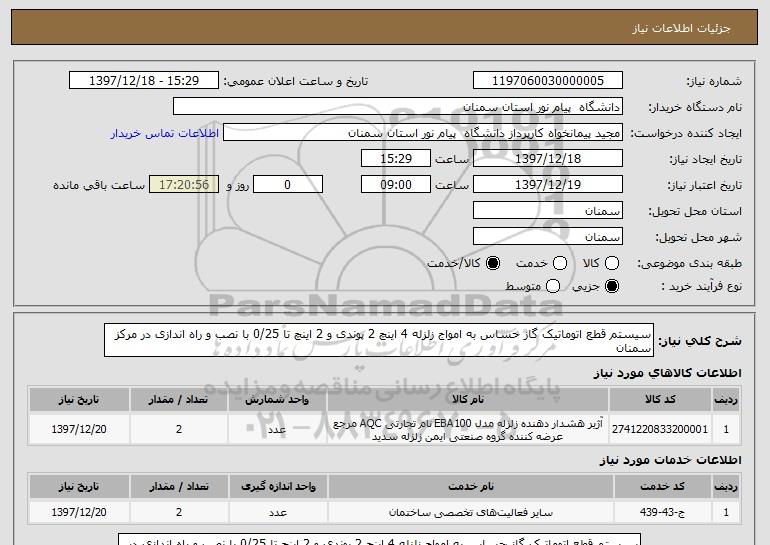Screen dimensions: 770x545
Task: Choose the متوسط purchase type radio
Action: click(x=553, y=286)
